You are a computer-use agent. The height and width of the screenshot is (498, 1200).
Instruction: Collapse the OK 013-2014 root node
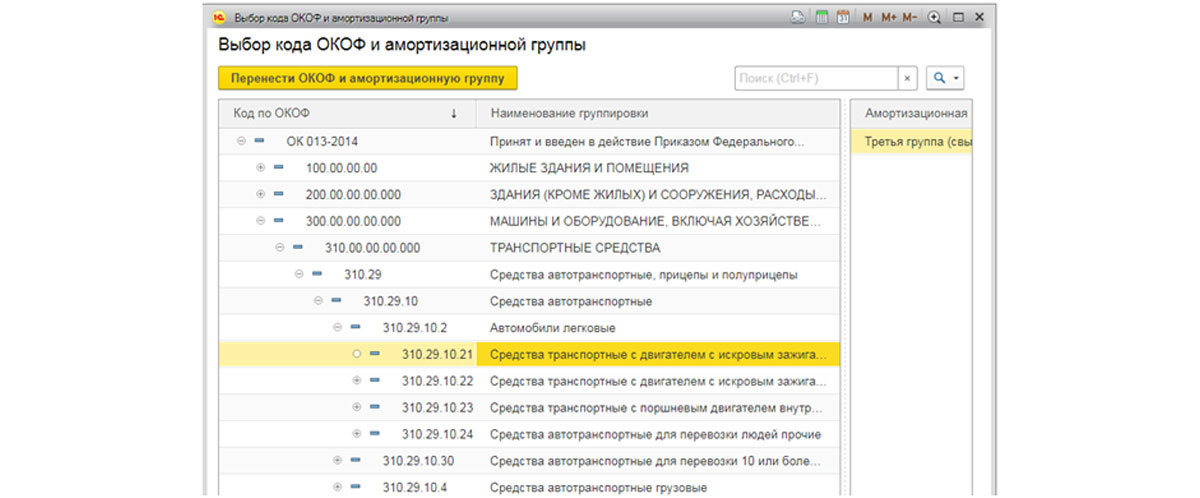click(241, 141)
